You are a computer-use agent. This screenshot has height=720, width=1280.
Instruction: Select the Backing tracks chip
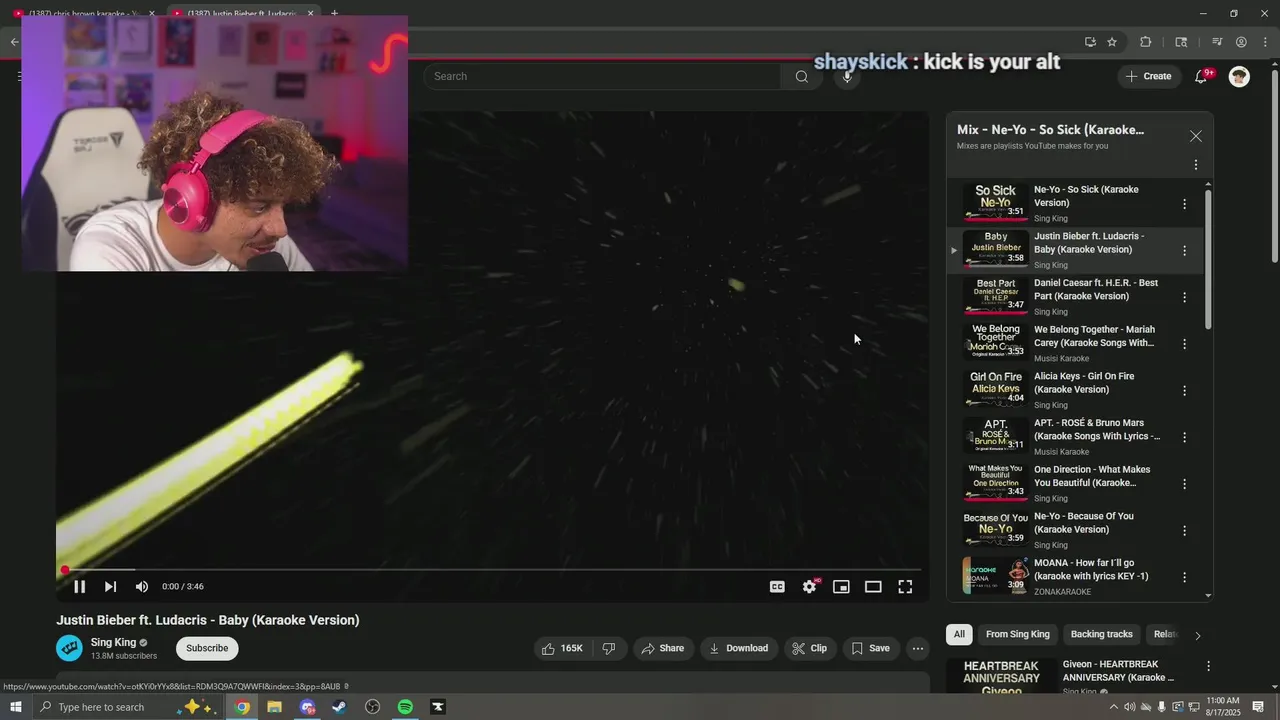(1101, 634)
